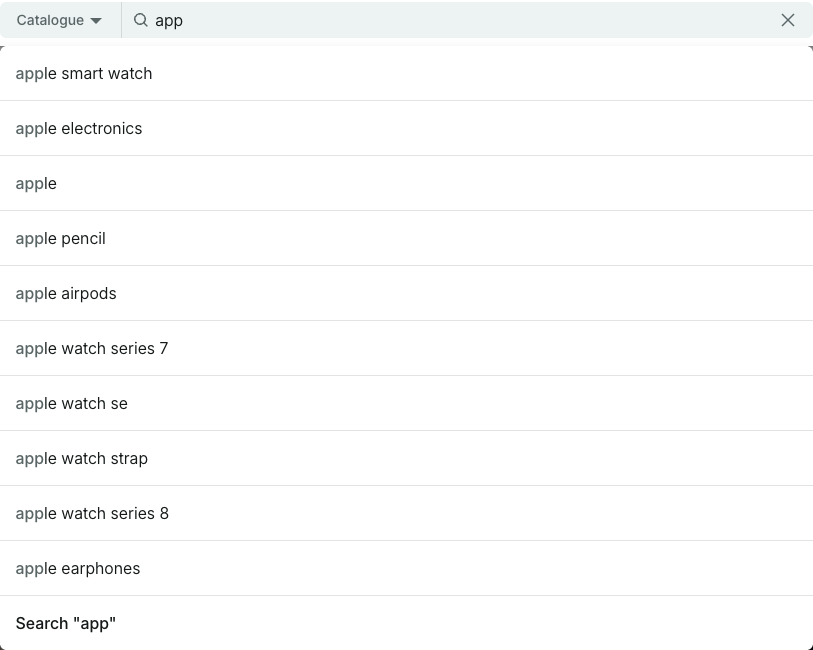The image size is (813, 650).
Task: Pick the "apple airpods" suggestion
Action: (x=66, y=293)
